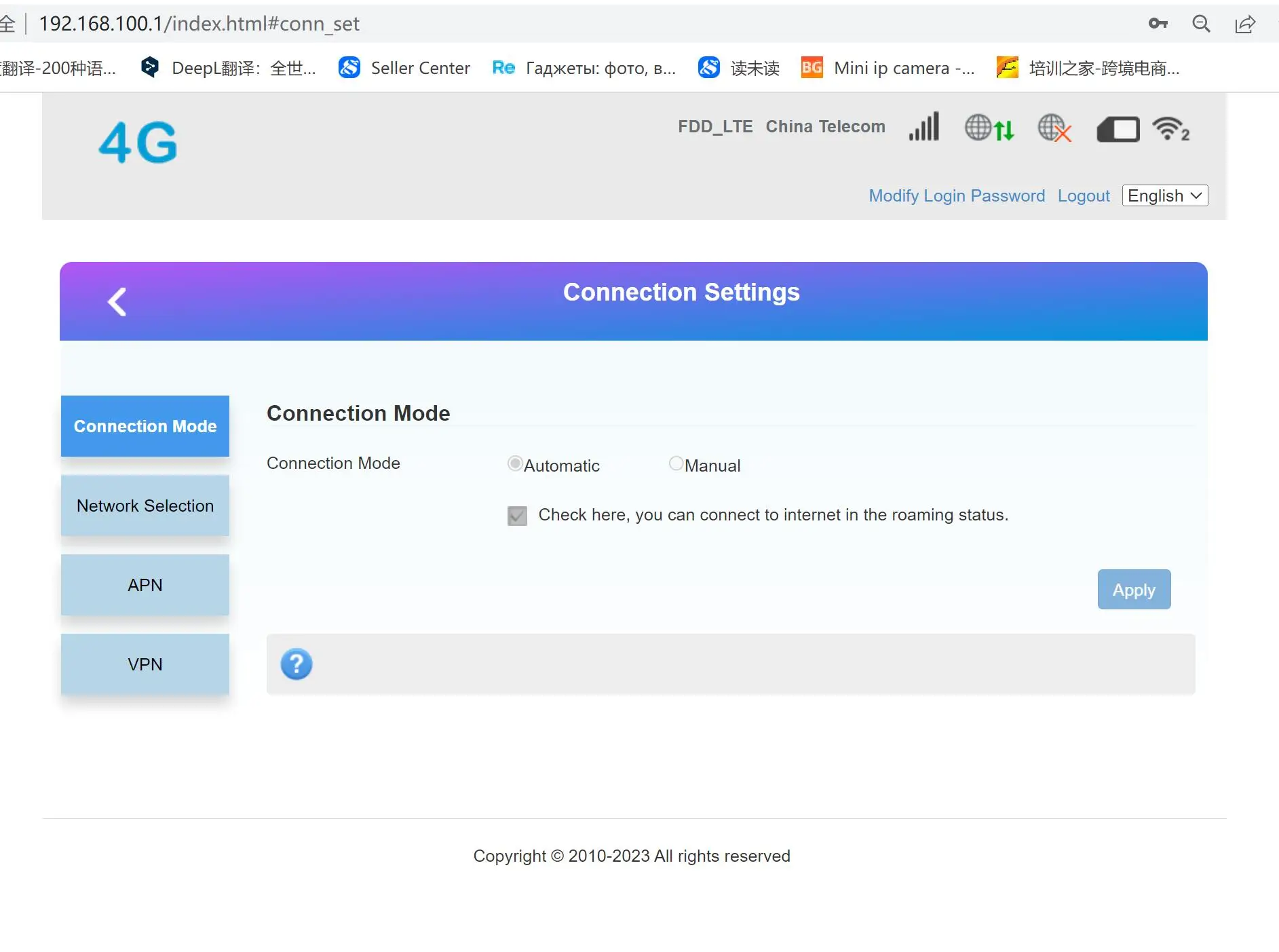Switch to the Network Selection tab
Screen dimensions: 1279x952
point(145,506)
